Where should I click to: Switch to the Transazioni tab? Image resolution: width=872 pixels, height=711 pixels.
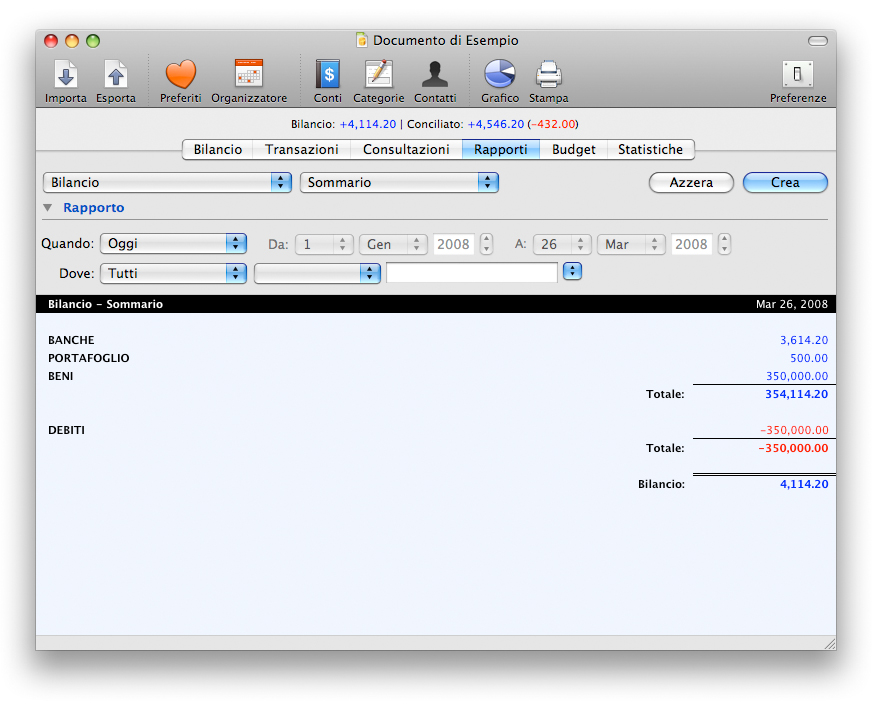[302, 150]
